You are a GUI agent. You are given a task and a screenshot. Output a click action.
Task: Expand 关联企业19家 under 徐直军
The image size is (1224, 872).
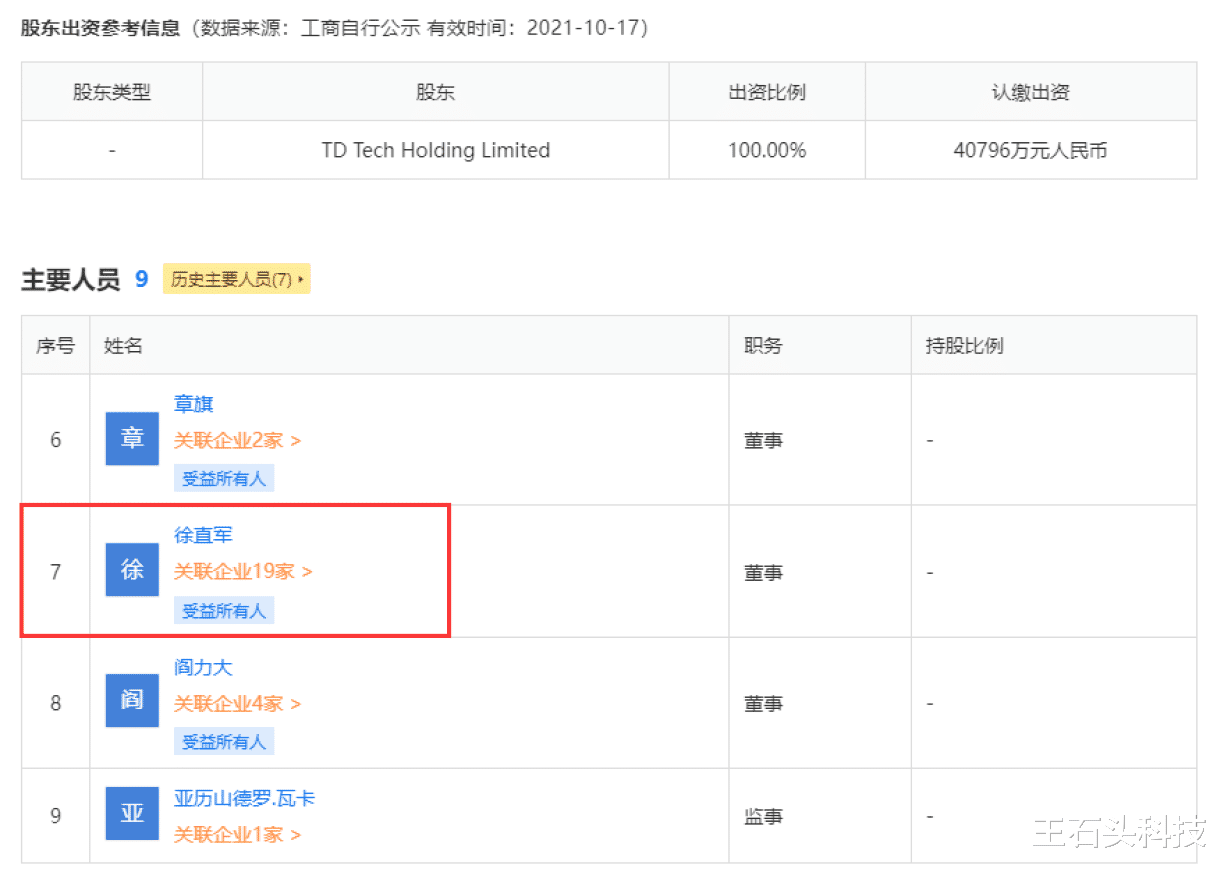[238, 571]
